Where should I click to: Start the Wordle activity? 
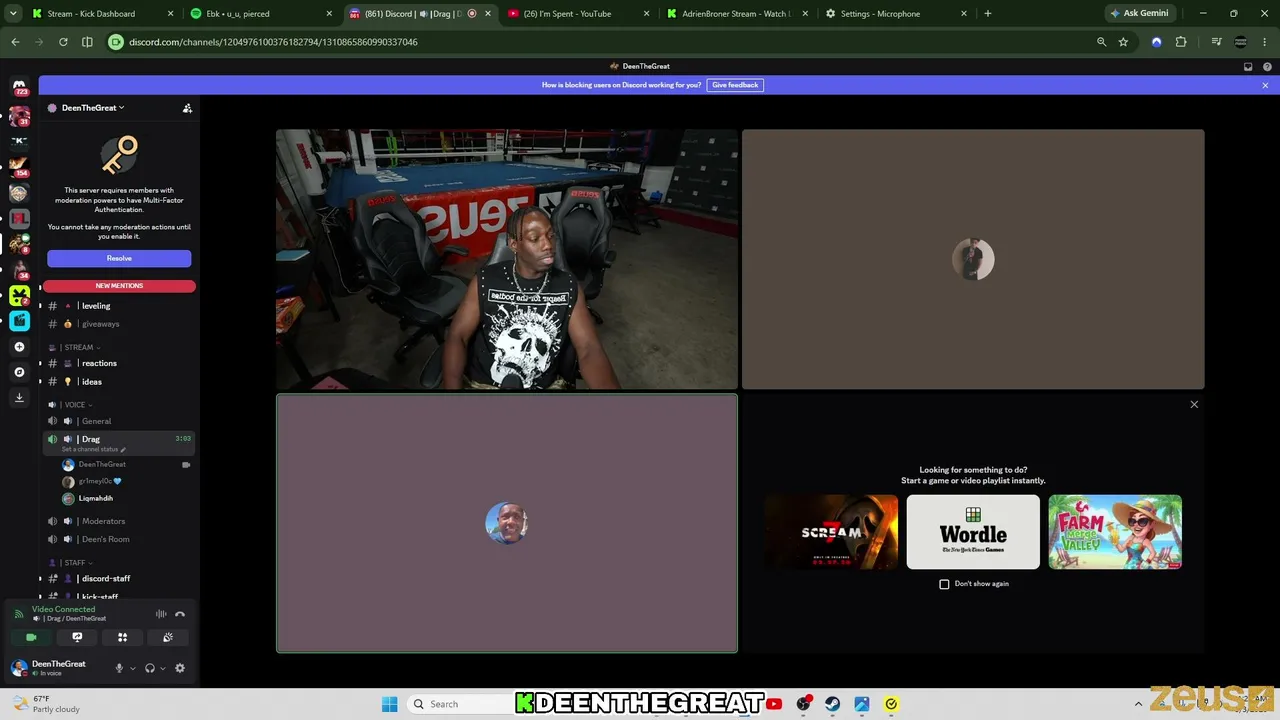tap(973, 532)
